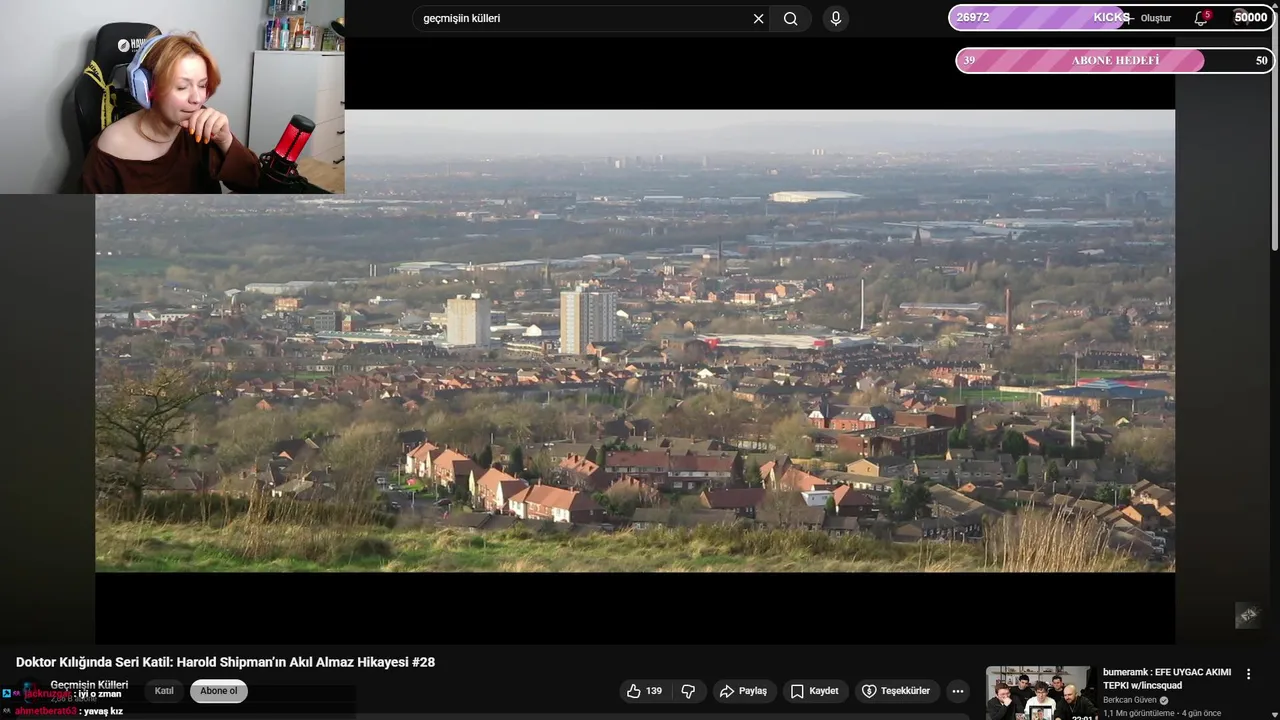This screenshot has height=720, width=1280.
Task: Click the video title 'Doktor Kılığında Seri Katil'
Action: [225, 662]
